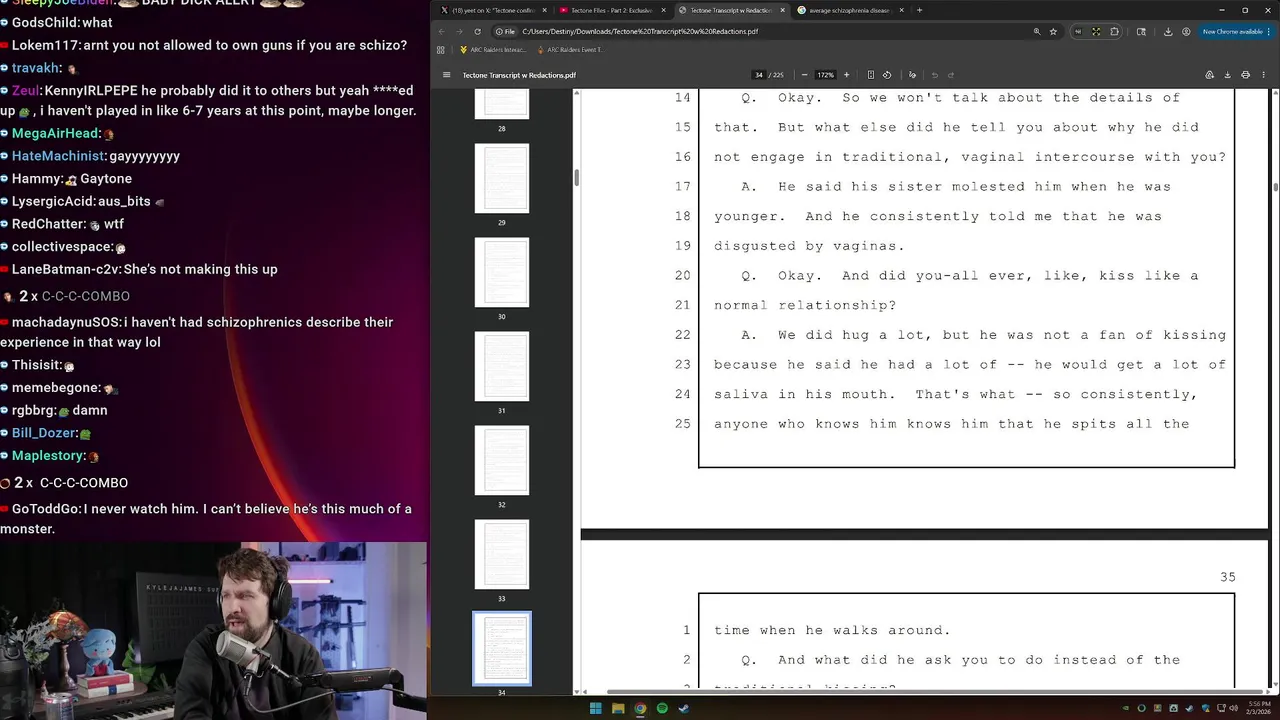The width and height of the screenshot is (1280, 720).
Task: Click the 172% zoom level field
Action: pyautogui.click(x=825, y=75)
